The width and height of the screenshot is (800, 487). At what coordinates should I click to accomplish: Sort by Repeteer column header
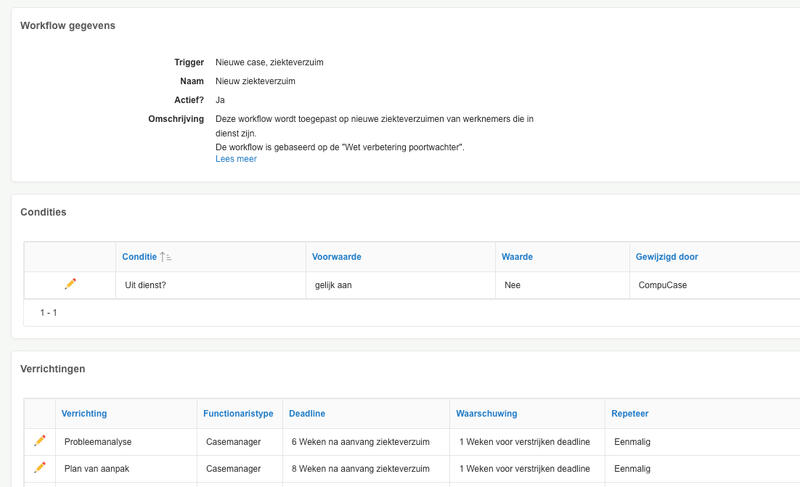click(630, 414)
